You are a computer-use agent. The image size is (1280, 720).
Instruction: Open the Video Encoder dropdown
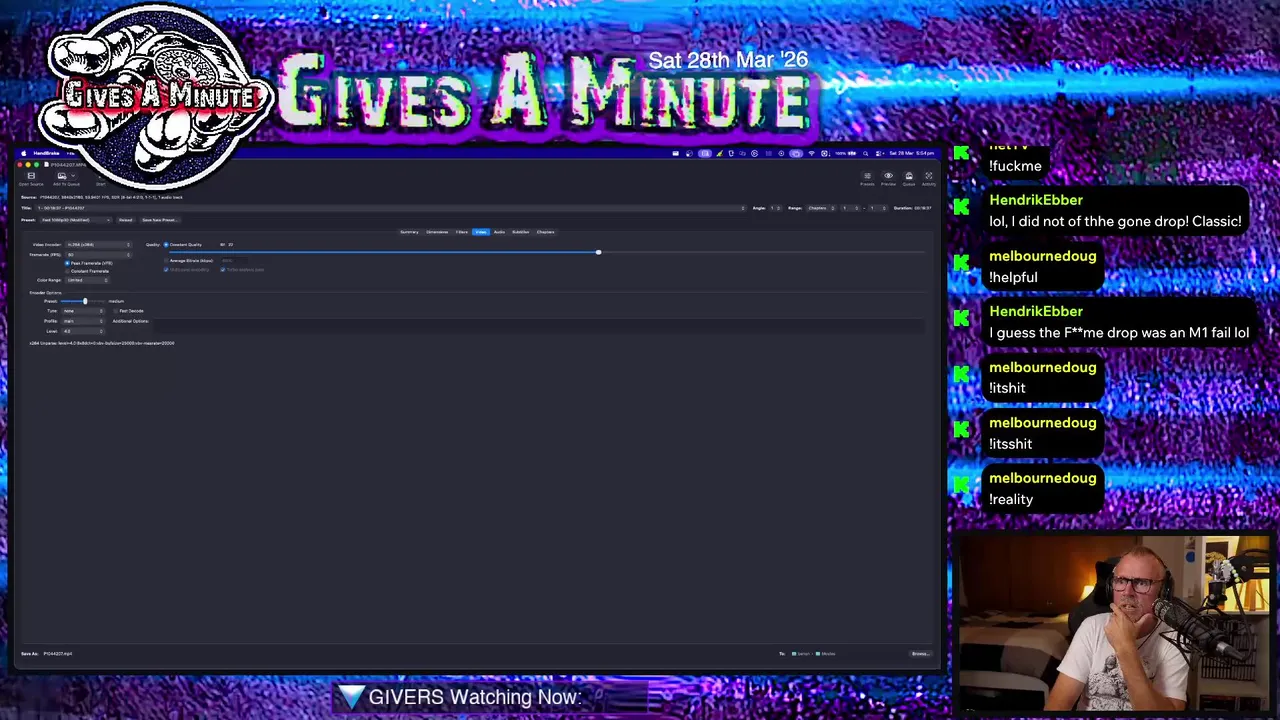pos(98,245)
